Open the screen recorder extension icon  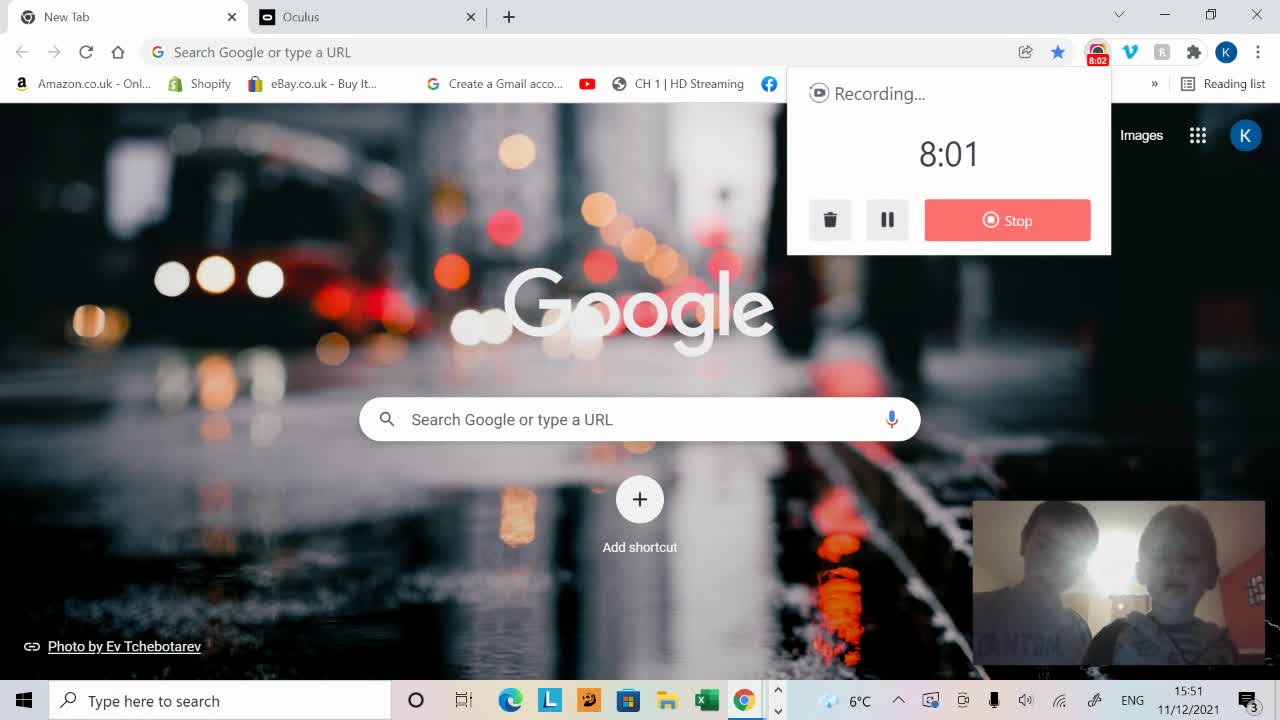point(1097,53)
